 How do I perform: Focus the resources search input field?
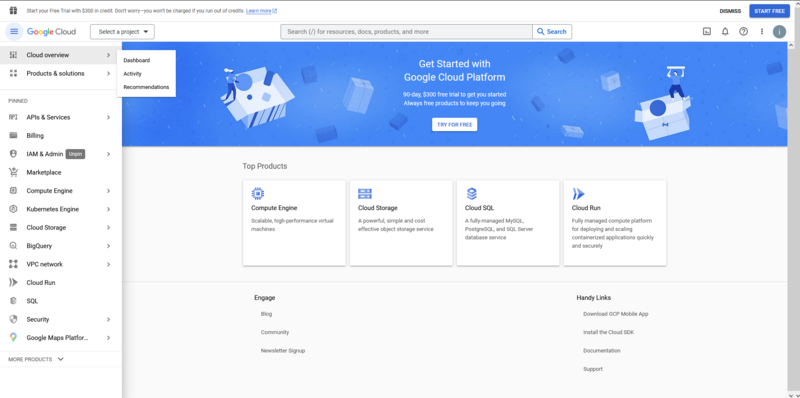[407, 32]
